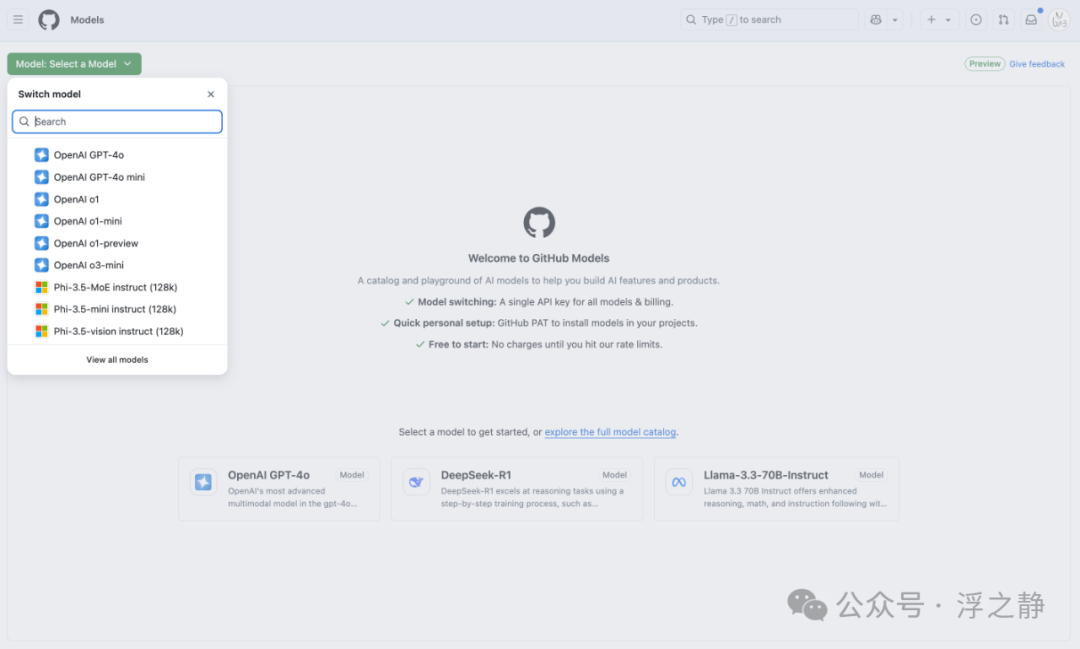Viewport: 1080px width, 649px height.
Task: Select OpenAI GPT-4o mini from list
Action: coord(99,177)
